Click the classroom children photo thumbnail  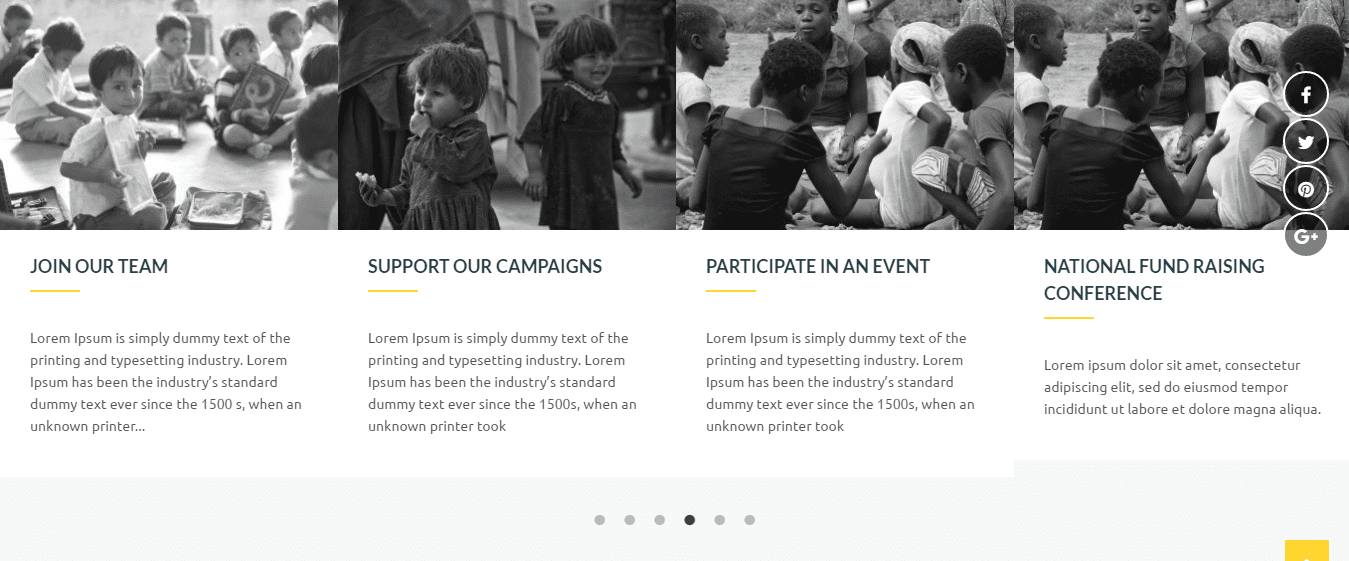tap(169, 115)
